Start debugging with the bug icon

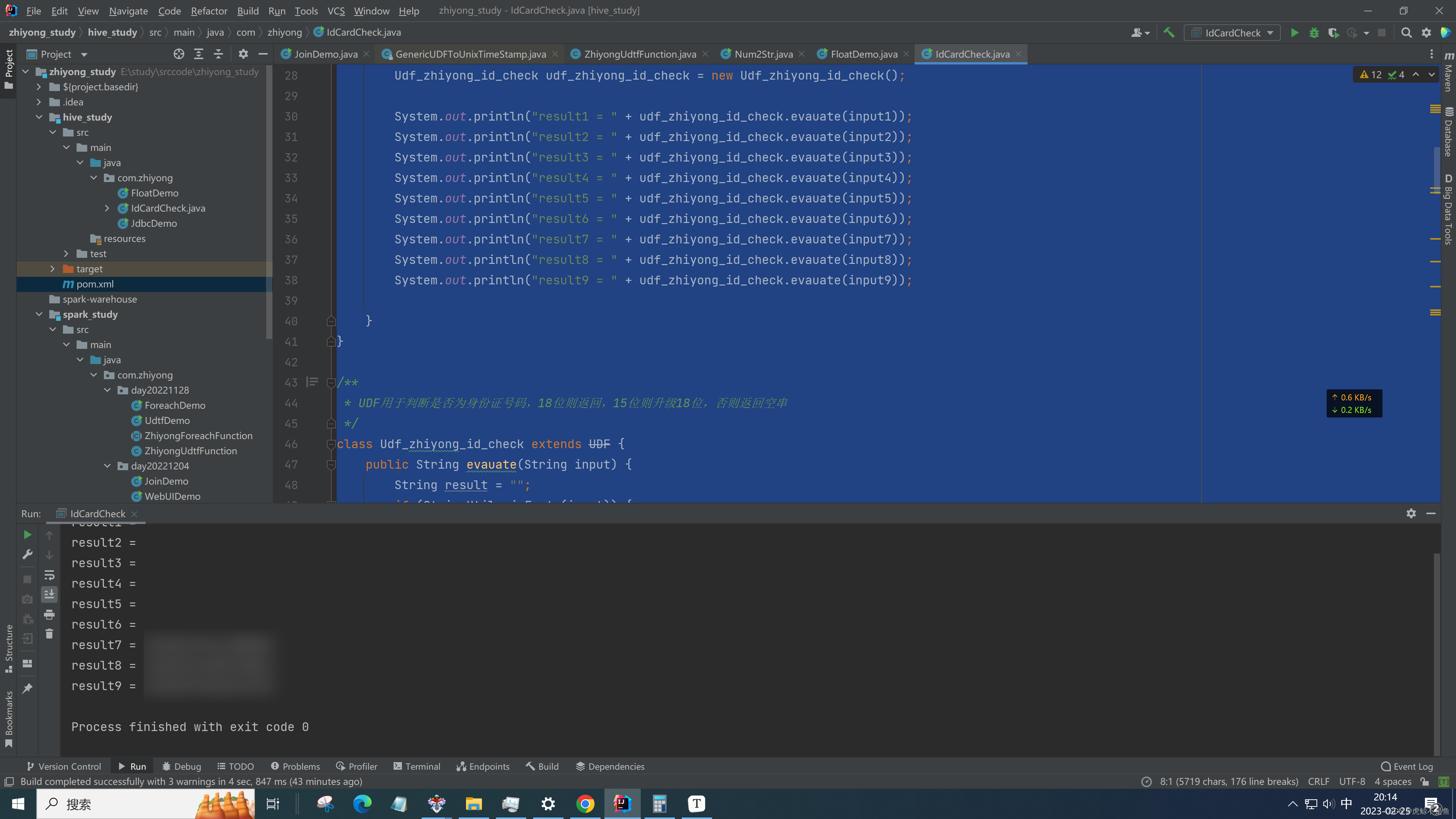1314,33
